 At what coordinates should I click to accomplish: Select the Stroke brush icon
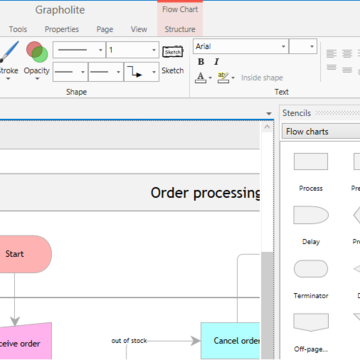pyautogui.click(x=9, y=52)
